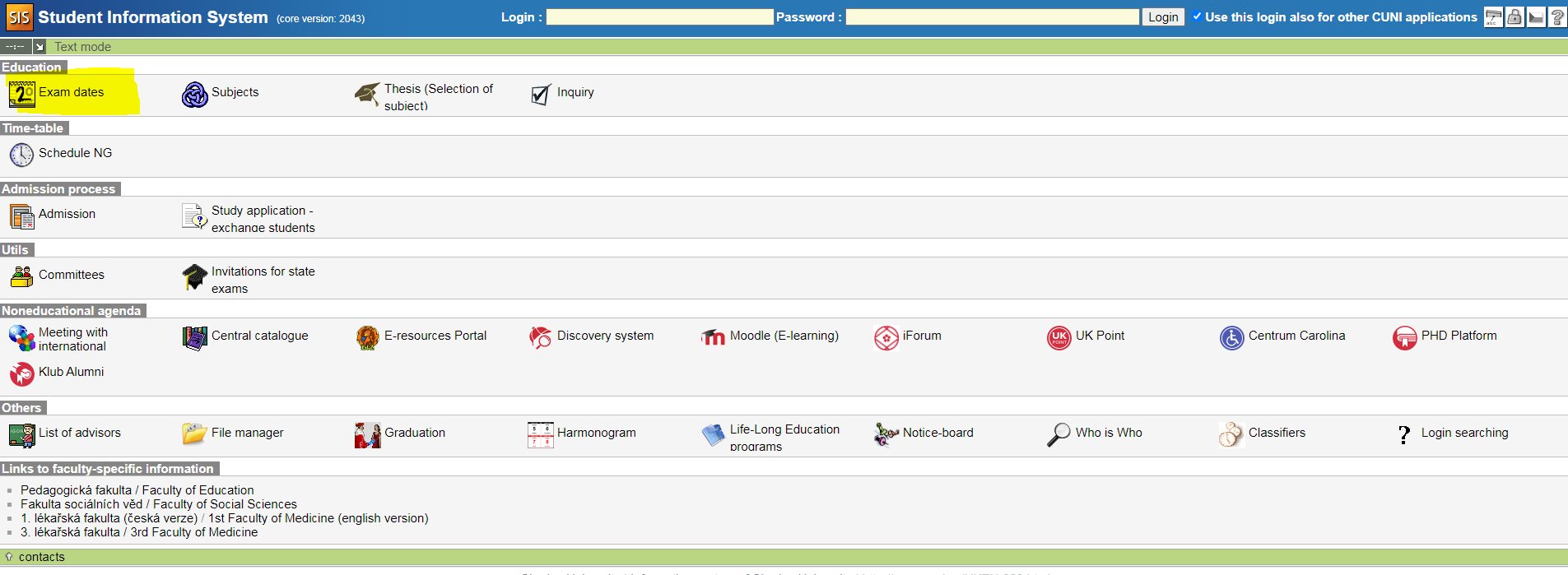Click the Admission form icon

coord(21,216)
